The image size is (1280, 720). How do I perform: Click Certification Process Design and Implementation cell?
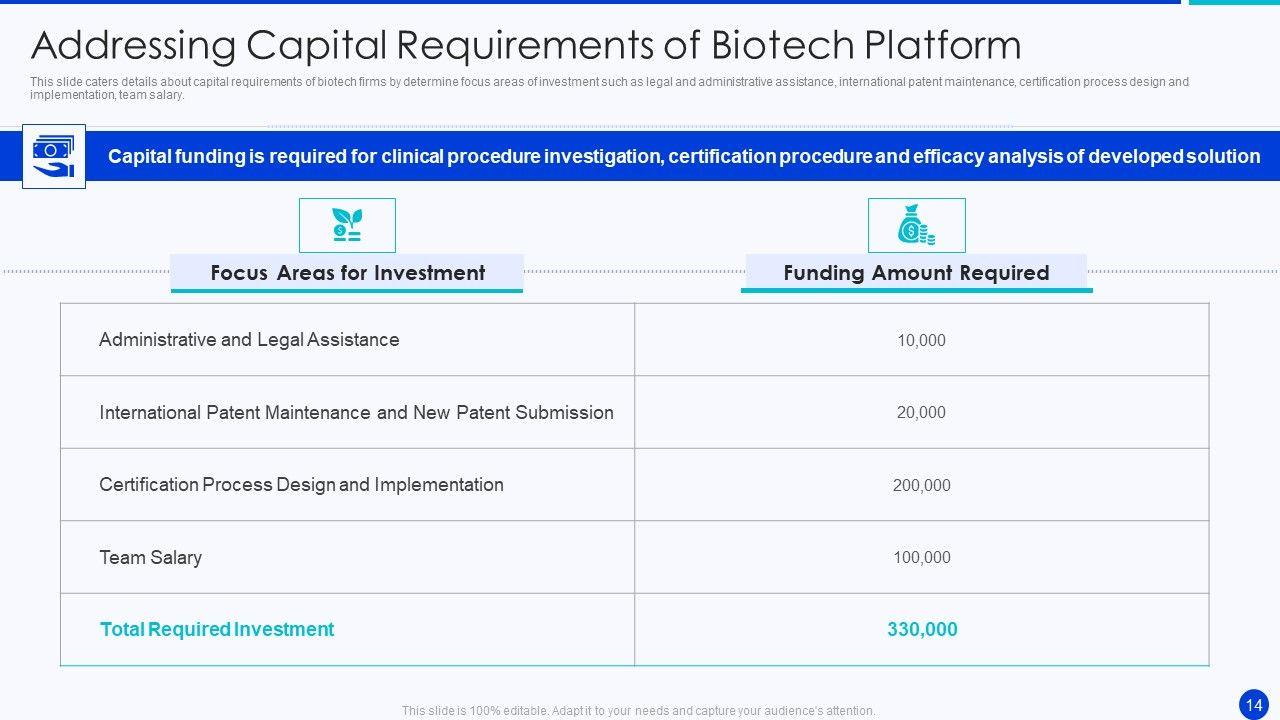[x=301, y=485]
